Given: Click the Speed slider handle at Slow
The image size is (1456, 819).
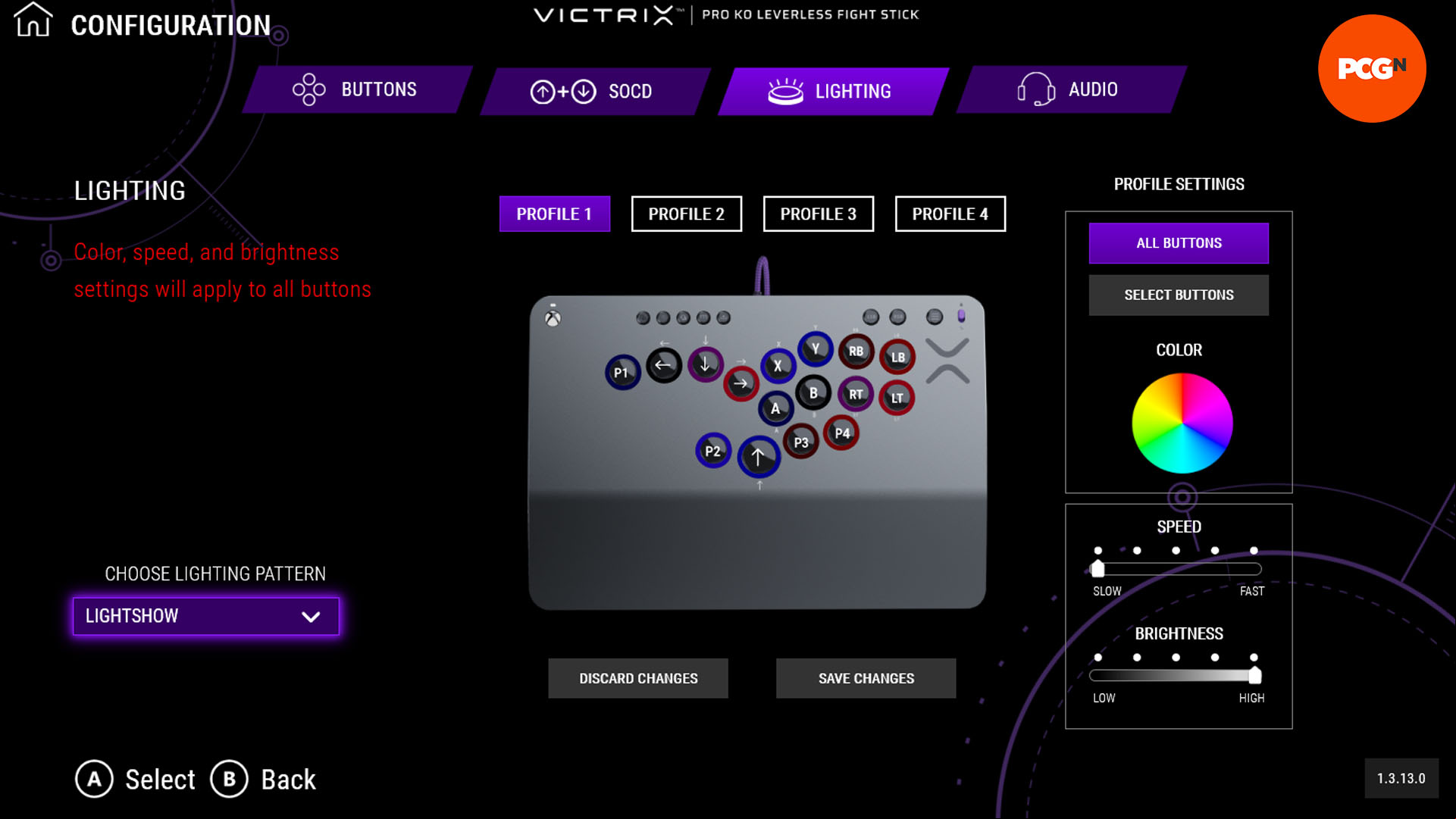Looking at the screenshot, I should pyautogui.click(x=1097, y=569).
